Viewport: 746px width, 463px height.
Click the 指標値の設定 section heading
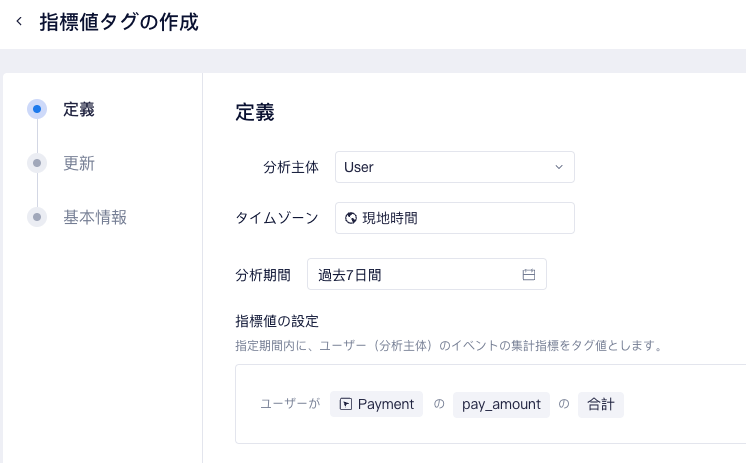tap(277, 321)
